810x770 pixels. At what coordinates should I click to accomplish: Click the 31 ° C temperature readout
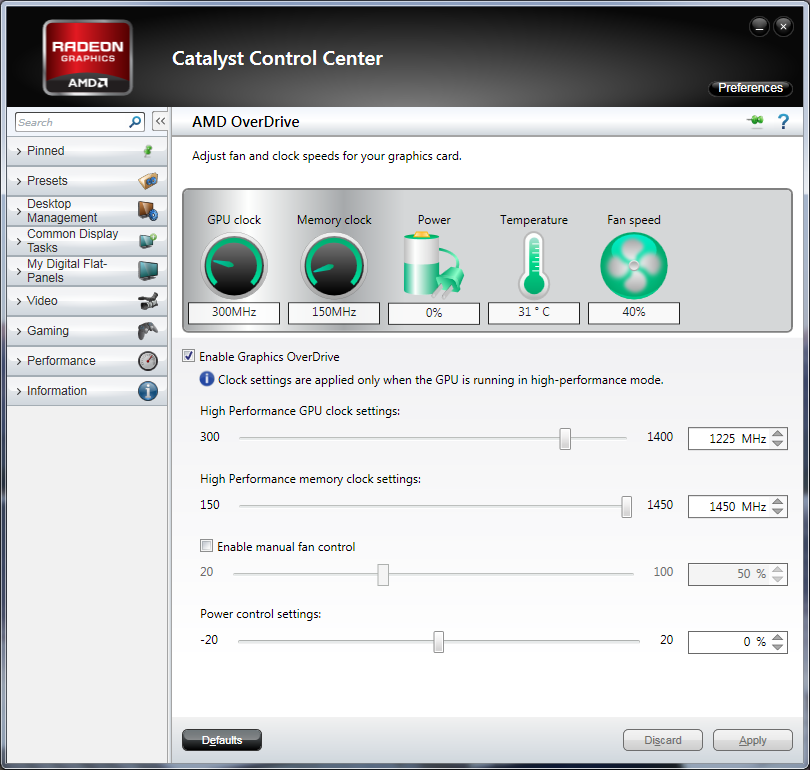[534, 312]
